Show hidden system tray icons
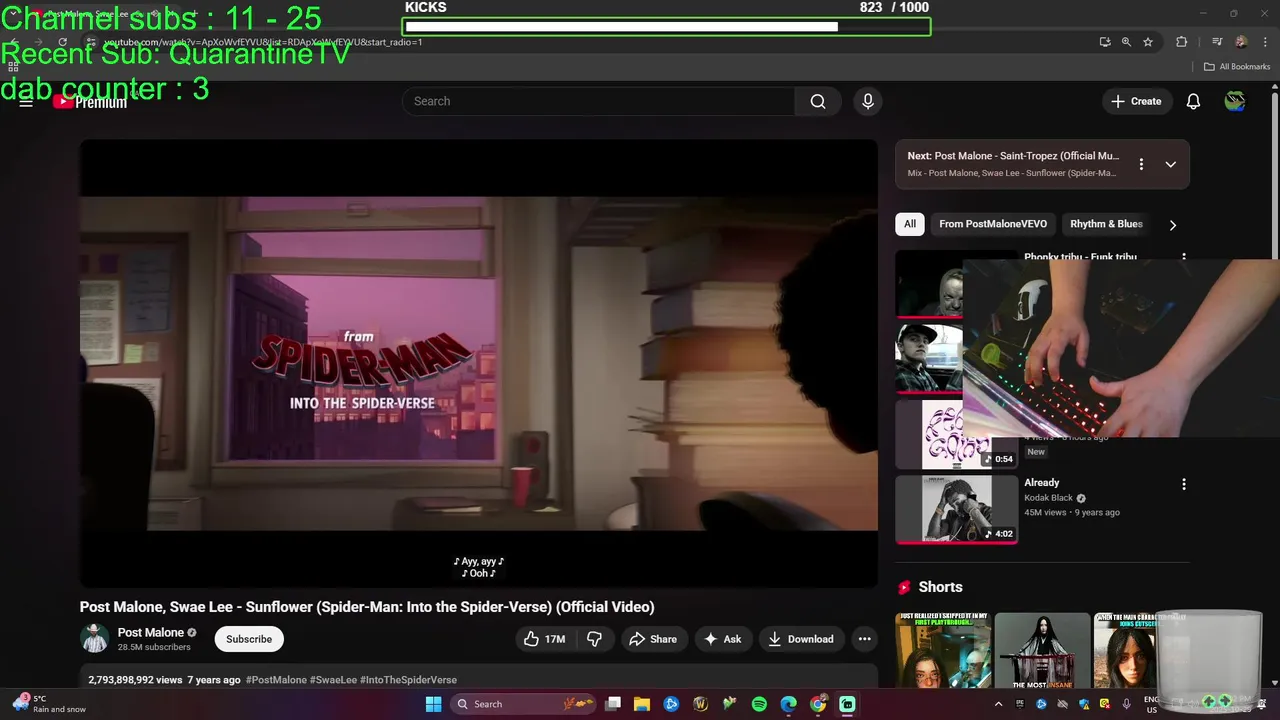Viewport: 1280px width, 720px height. (998, 704)
